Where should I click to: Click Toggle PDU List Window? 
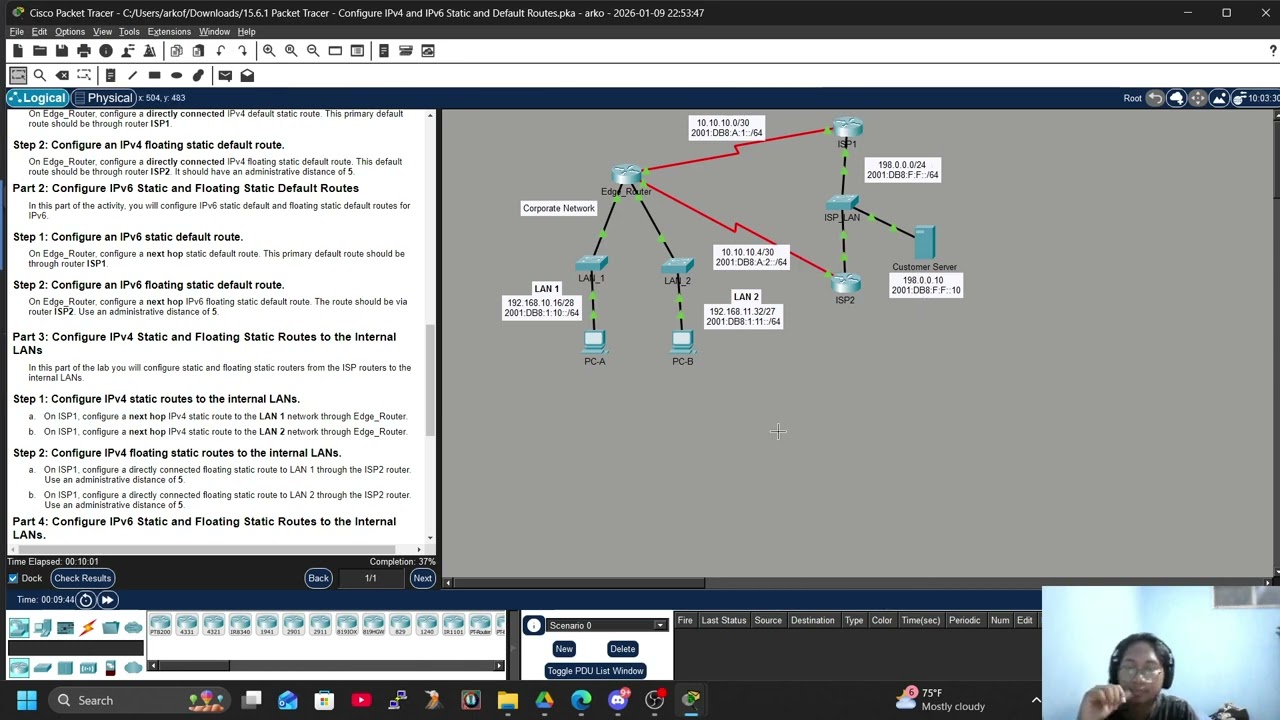(595, 671)
